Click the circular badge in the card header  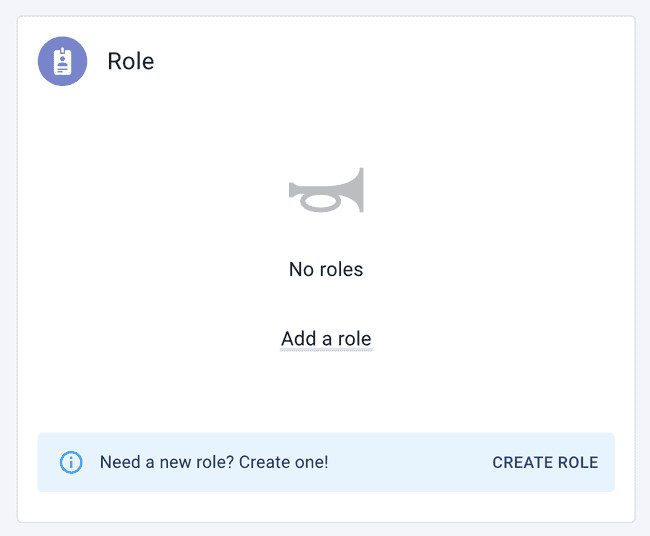point(62,61)
